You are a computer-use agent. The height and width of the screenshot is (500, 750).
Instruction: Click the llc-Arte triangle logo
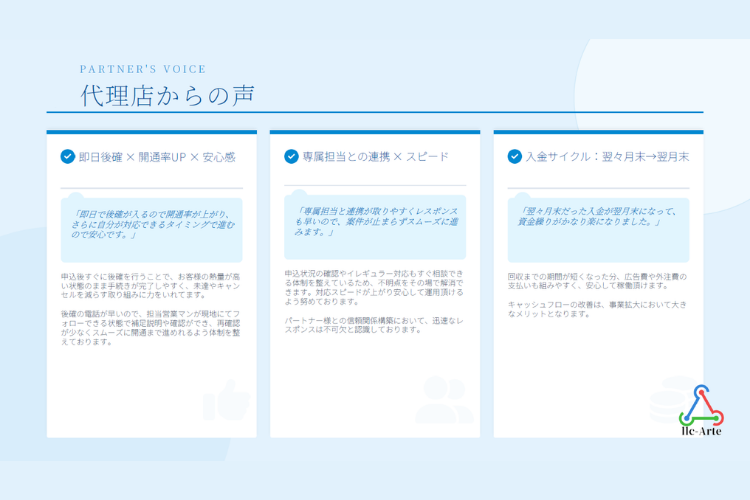click(700, 405)
